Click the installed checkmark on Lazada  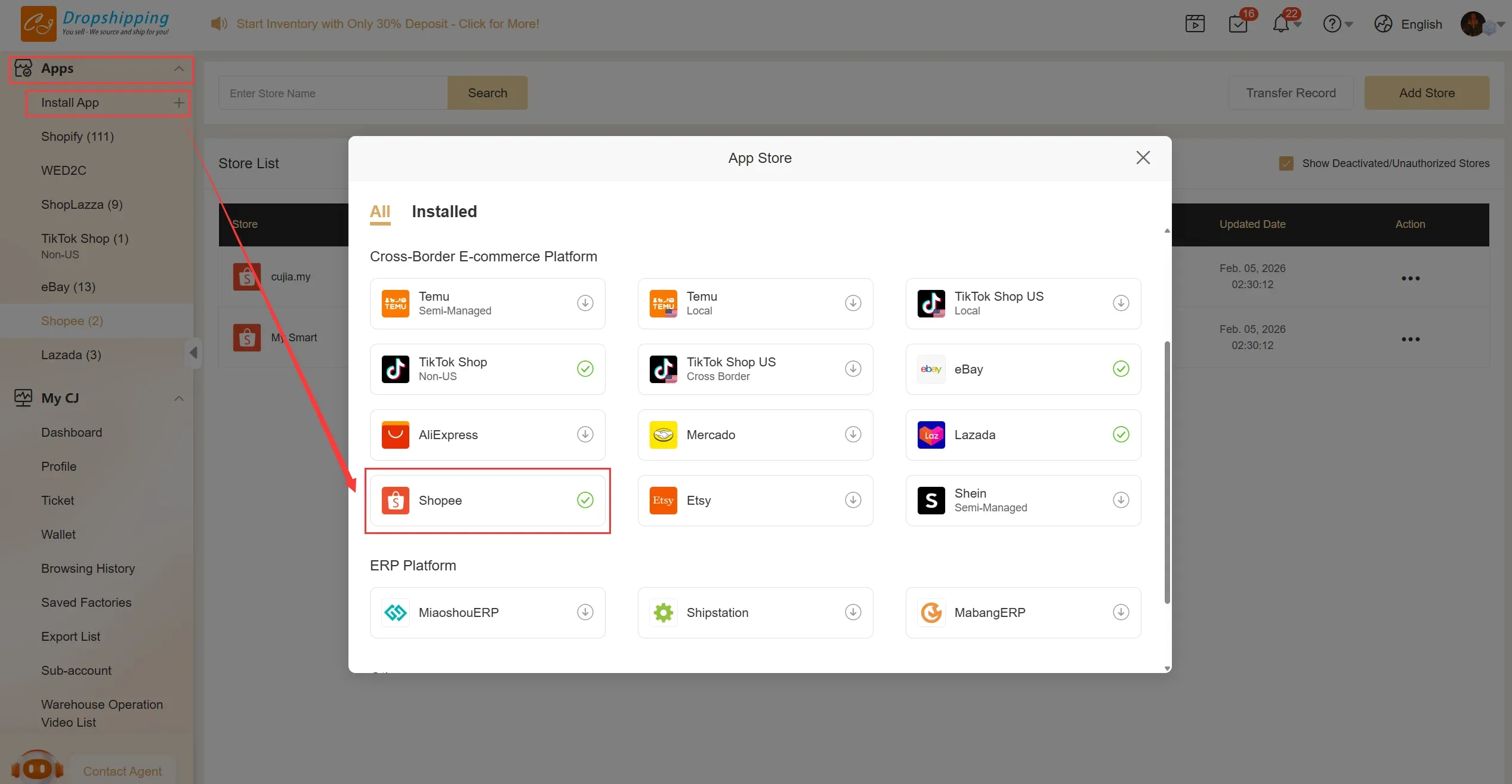1121,434
